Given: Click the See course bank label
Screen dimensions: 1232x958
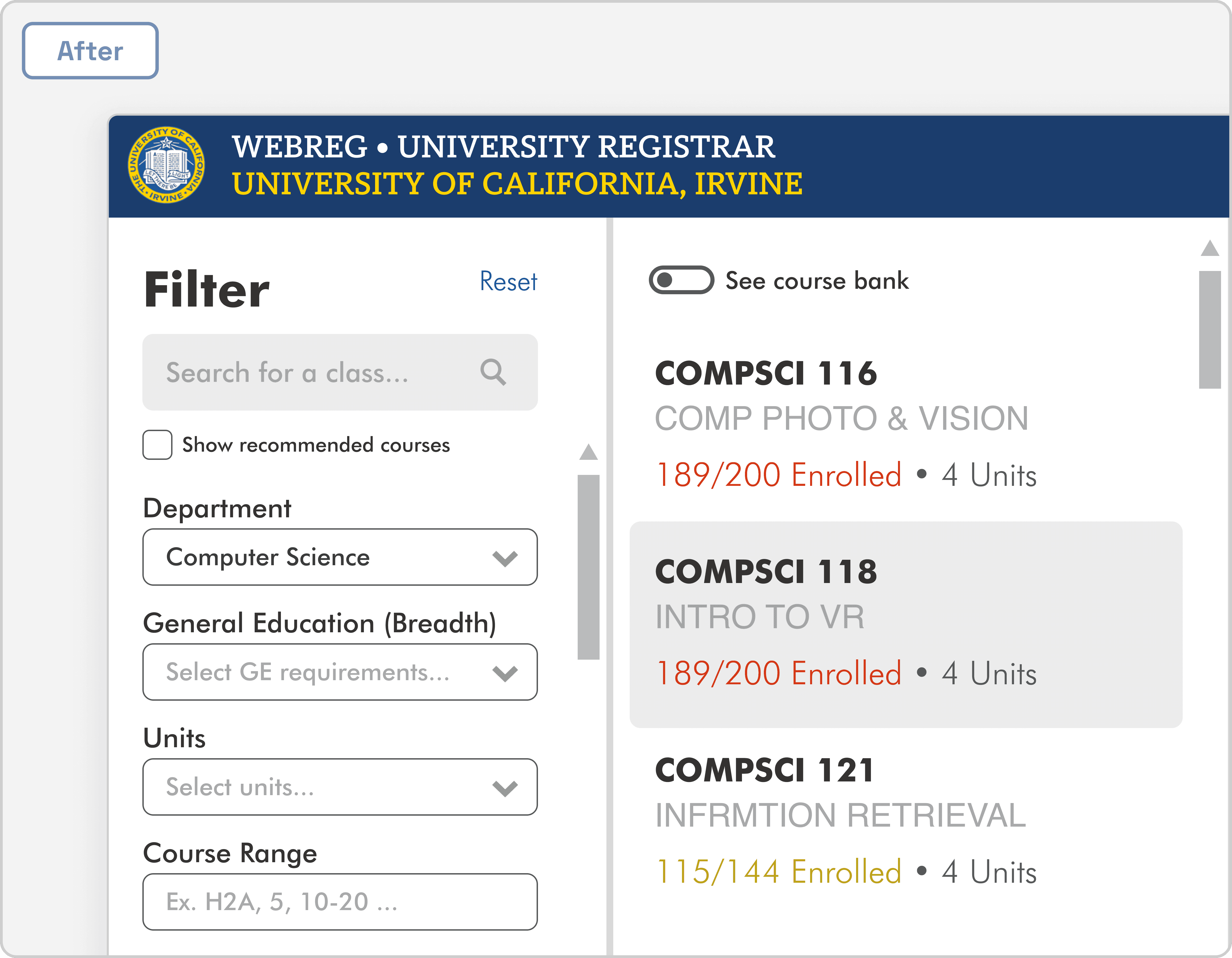Looking at the screenshot, I should tap(817, 281).
